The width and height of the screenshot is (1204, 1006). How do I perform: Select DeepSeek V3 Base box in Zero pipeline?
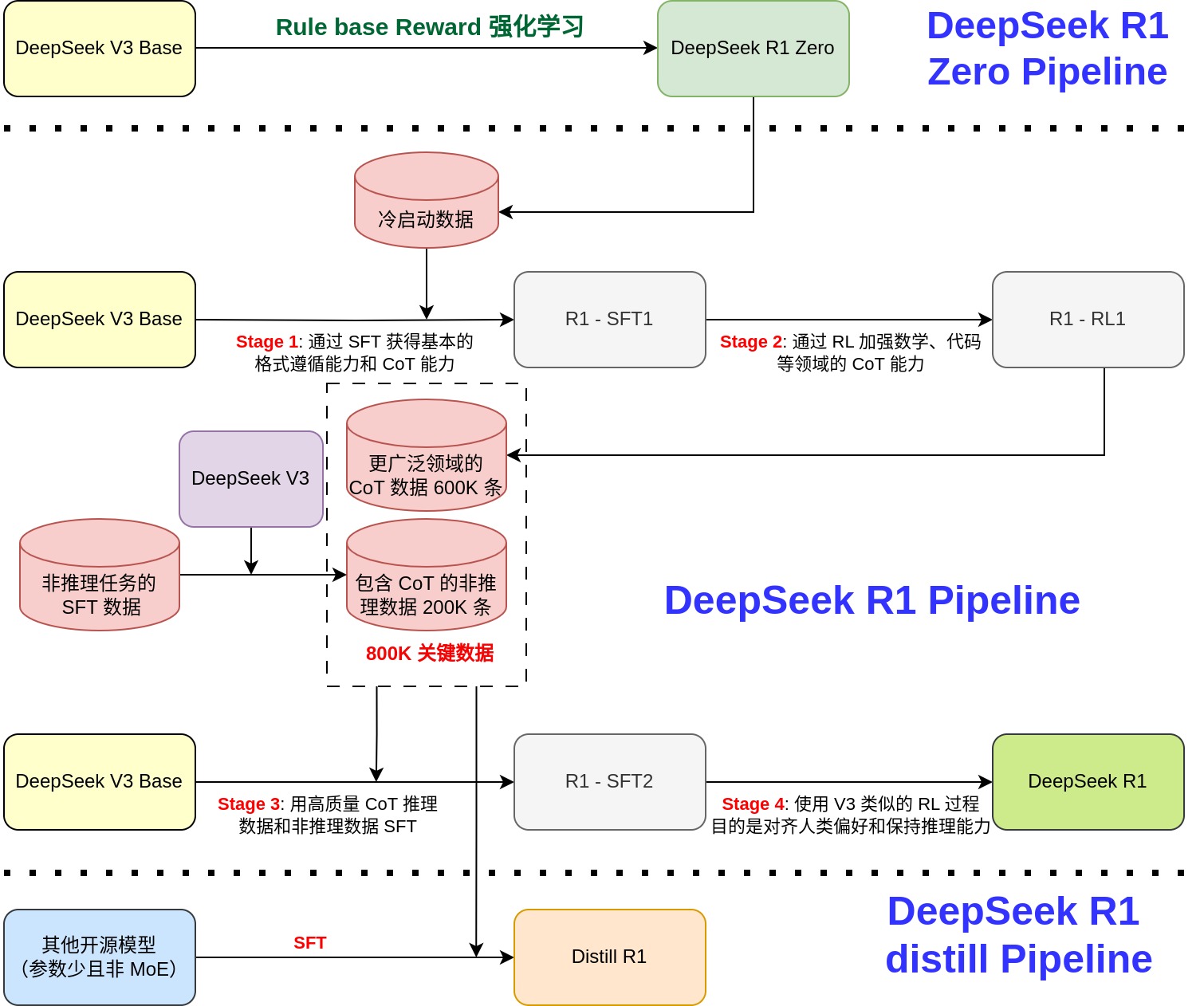point(100,49)
